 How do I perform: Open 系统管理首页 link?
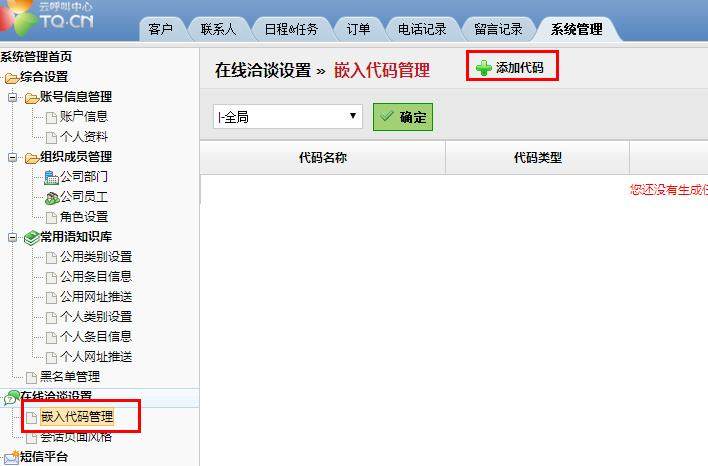tap(36, 57)
